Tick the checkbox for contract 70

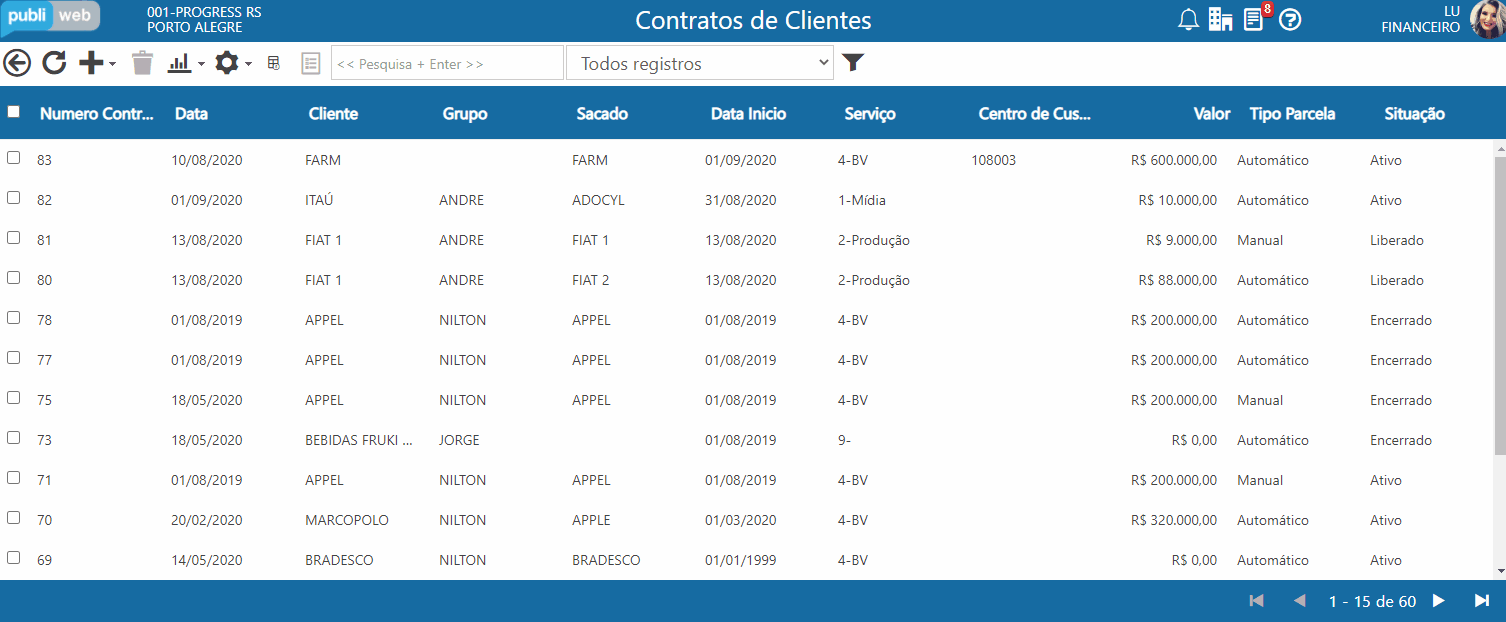point(13,518)
